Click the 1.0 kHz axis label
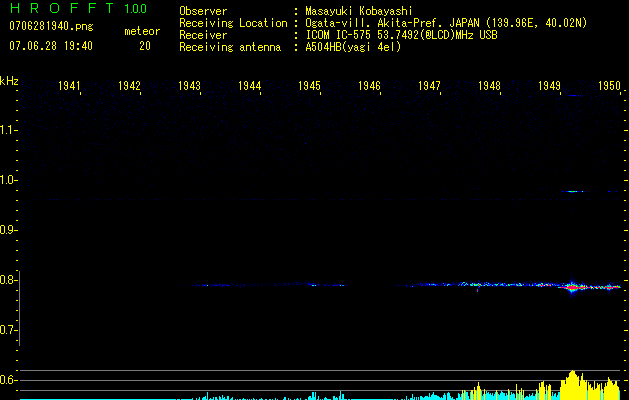629x400 pixels. click(8, 180)
